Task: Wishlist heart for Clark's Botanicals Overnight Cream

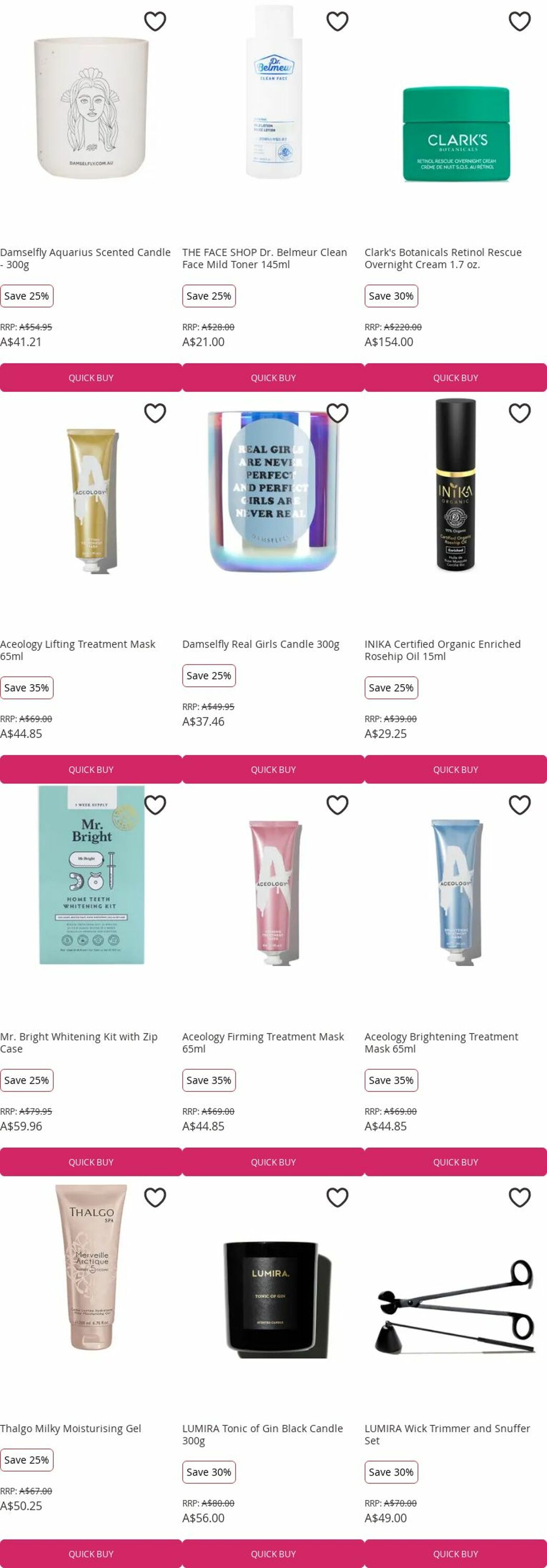Action: pyautogui.click(x=520, y=21)
